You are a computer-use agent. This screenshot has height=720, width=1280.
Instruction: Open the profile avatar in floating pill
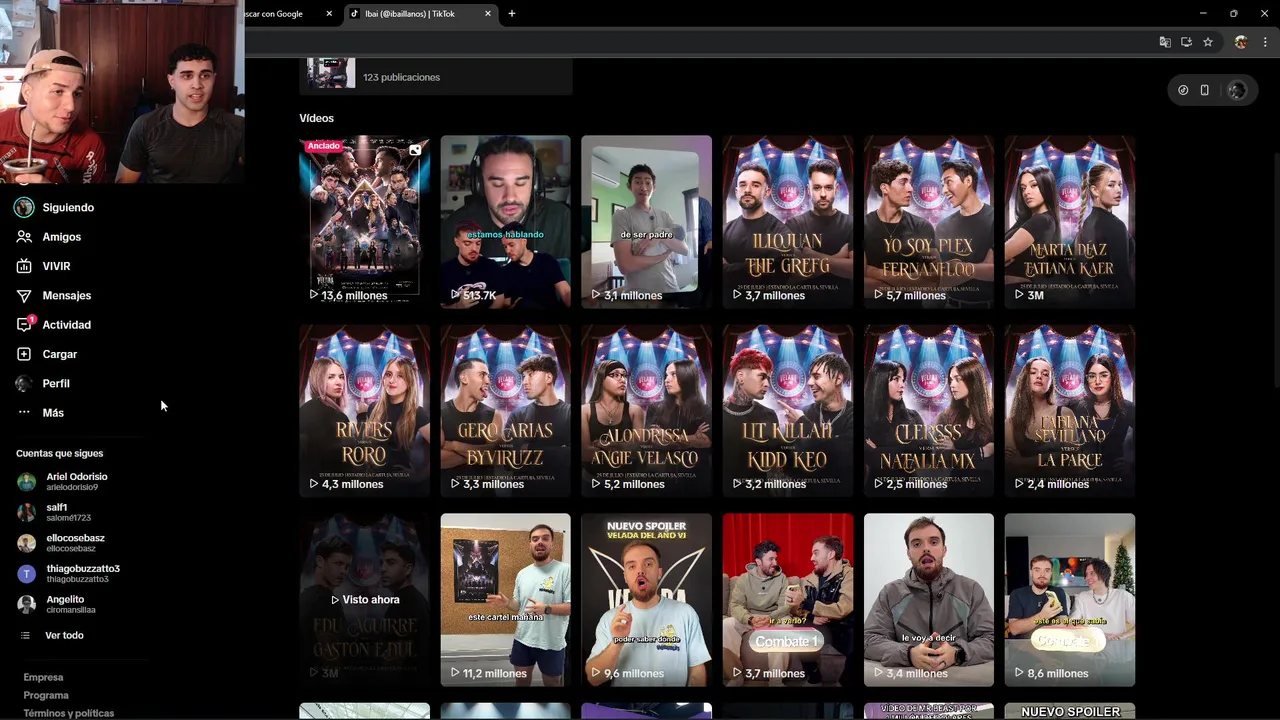pyautogui.click(x=1237, y=90)
